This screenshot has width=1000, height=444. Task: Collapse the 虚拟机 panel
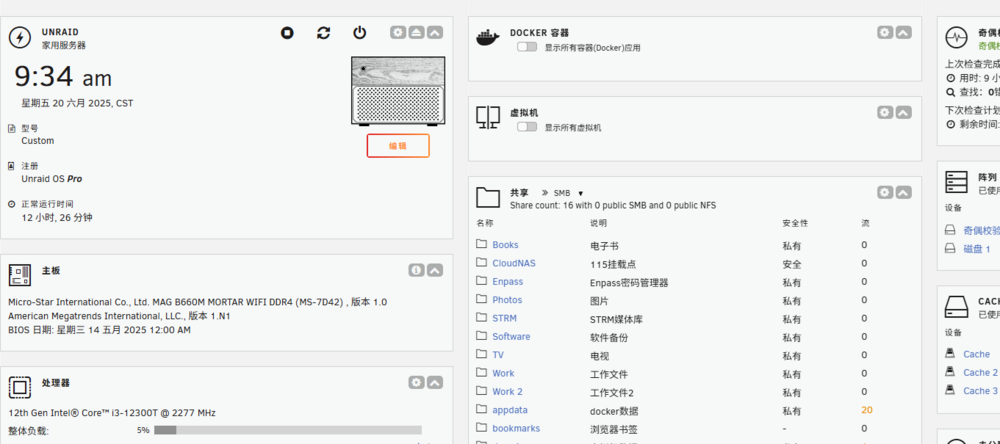(904, 112)
